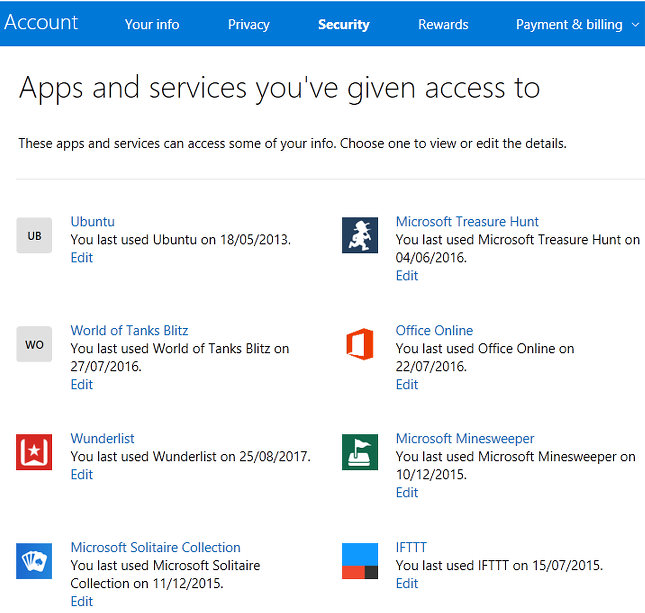Edit Microsoft Minesweeper access
The height and width of the screenshot is (613, 645).
[407, 492]
